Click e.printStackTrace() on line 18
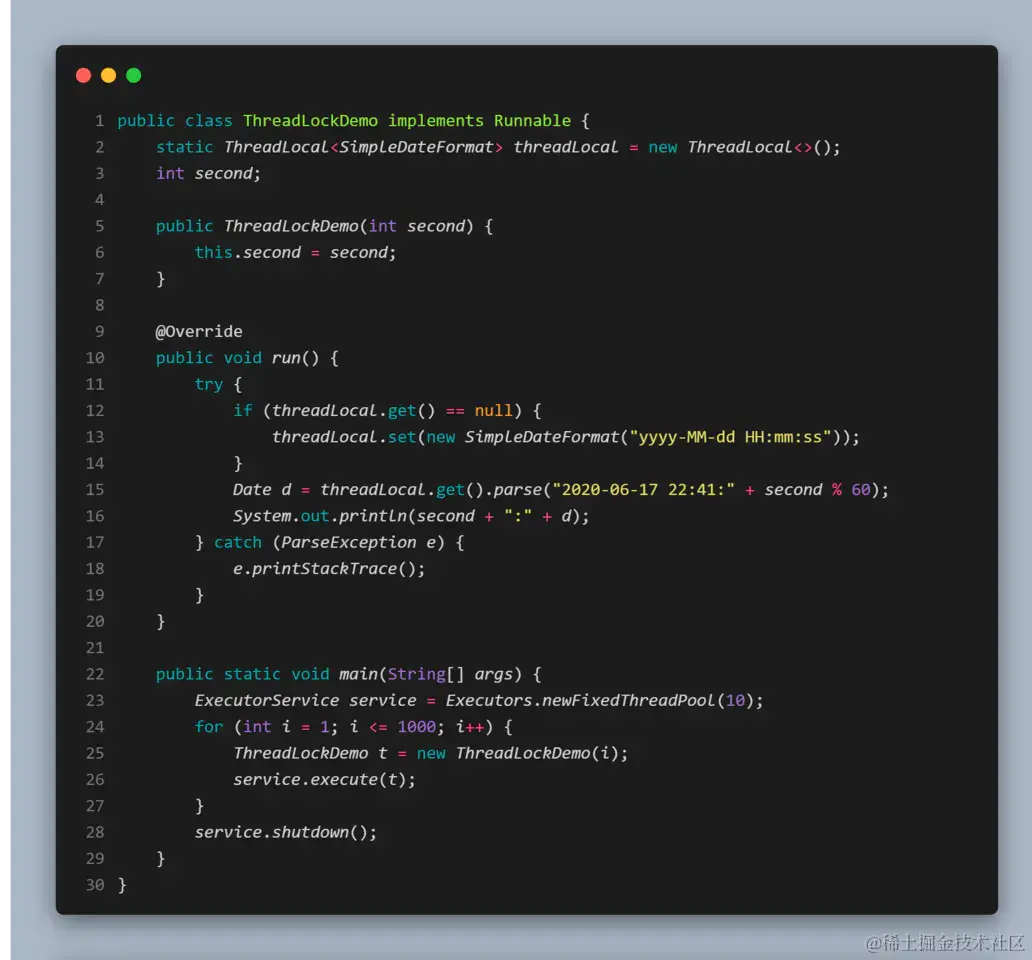 click(x=324, y=568)
